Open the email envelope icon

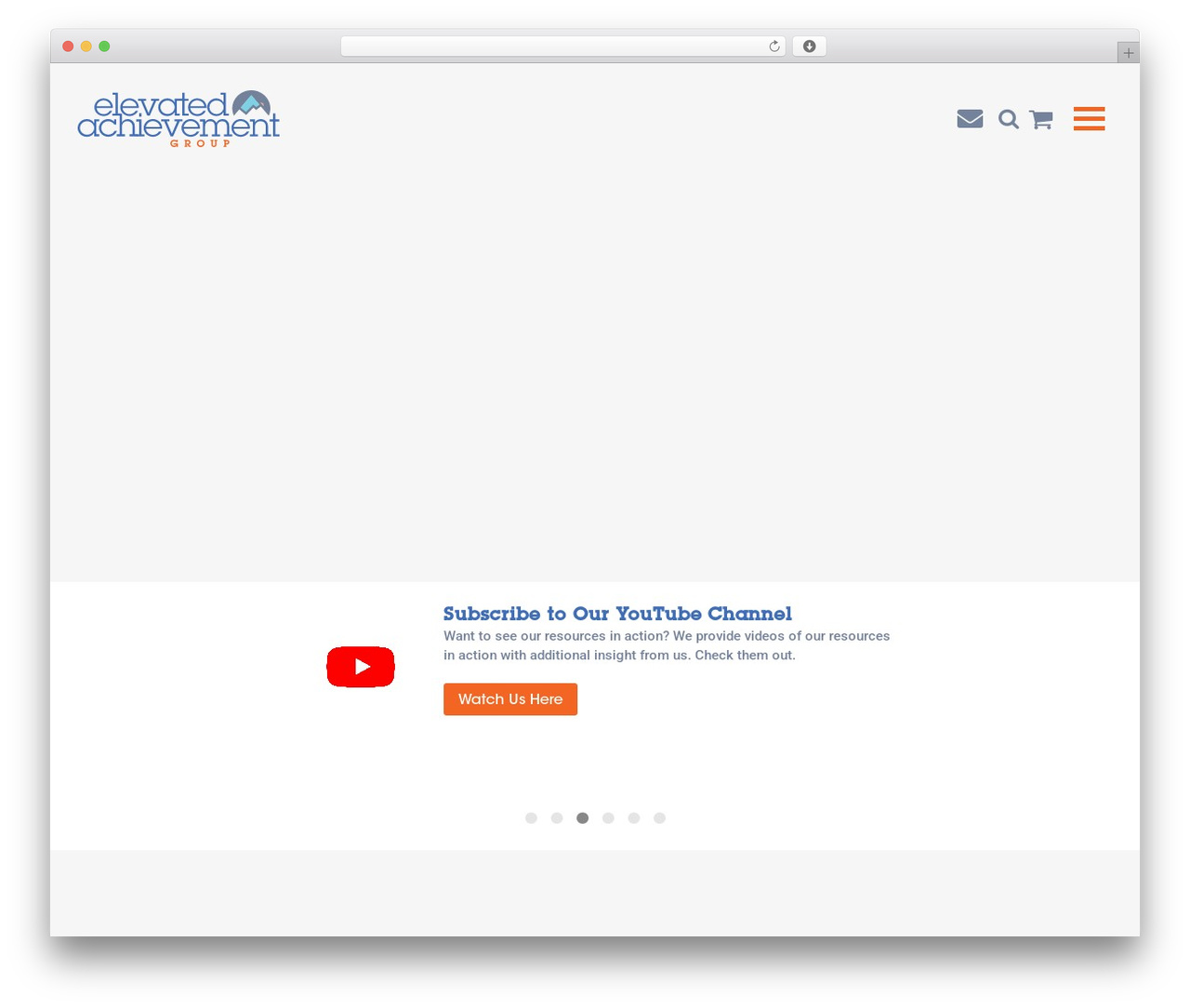coord(970,119)
